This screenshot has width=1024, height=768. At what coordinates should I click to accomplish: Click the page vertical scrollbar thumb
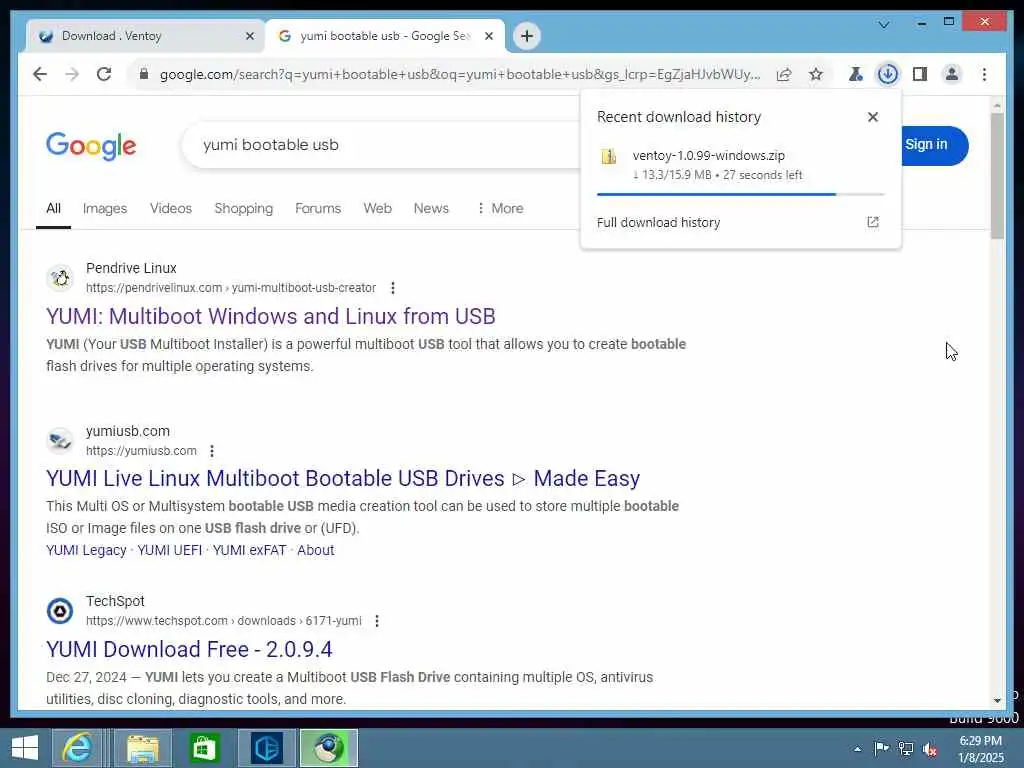pyautogui.click(x=997, y=176)
